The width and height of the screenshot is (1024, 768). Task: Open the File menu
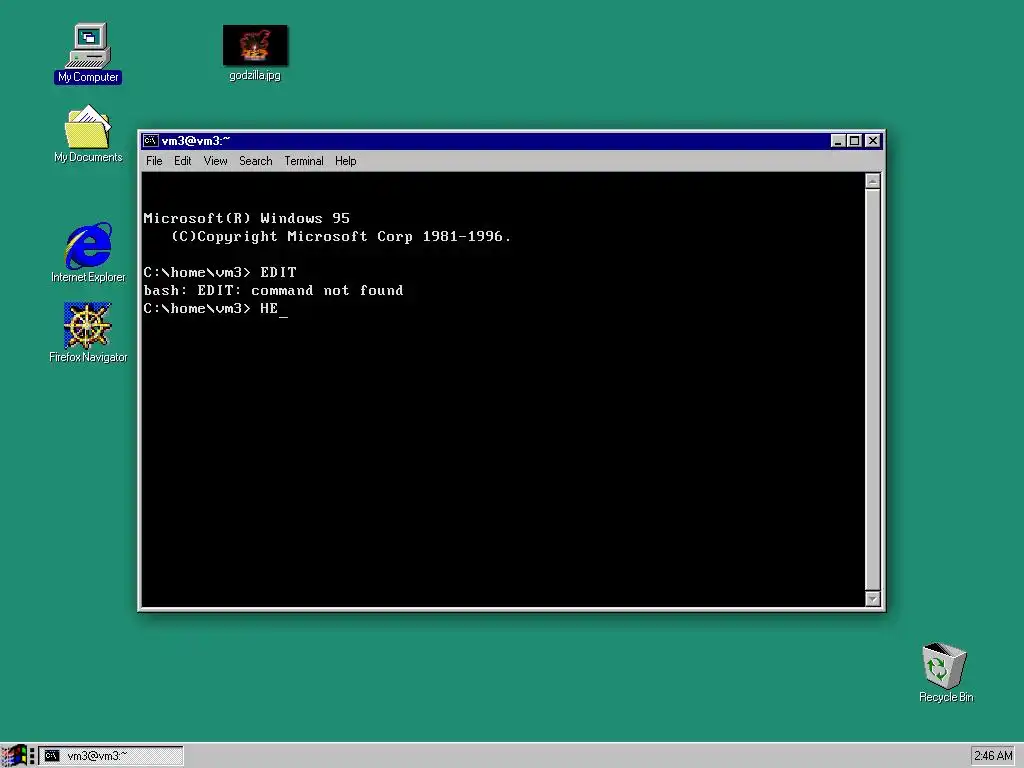154,161
